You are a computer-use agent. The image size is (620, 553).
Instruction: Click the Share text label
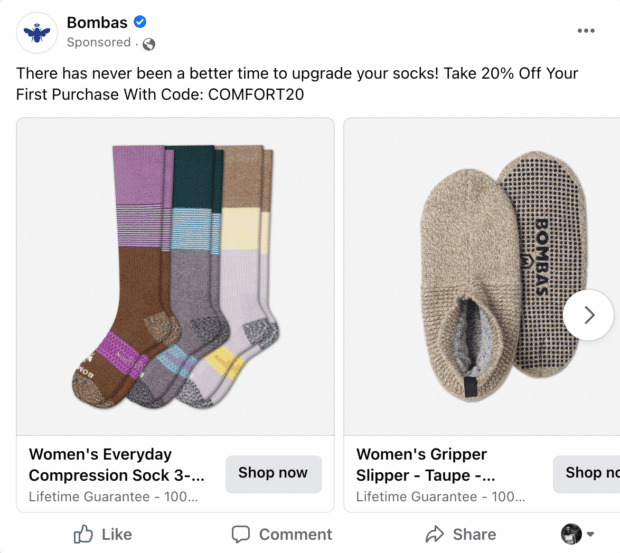point(474,534)
